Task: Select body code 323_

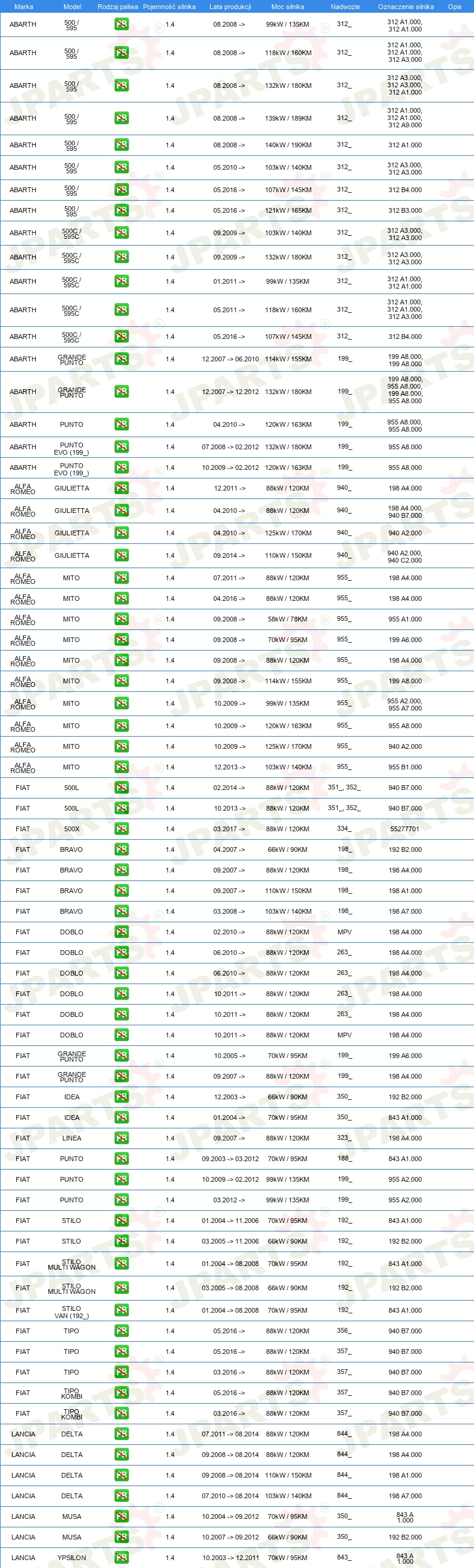Action: pos(344,1137)
